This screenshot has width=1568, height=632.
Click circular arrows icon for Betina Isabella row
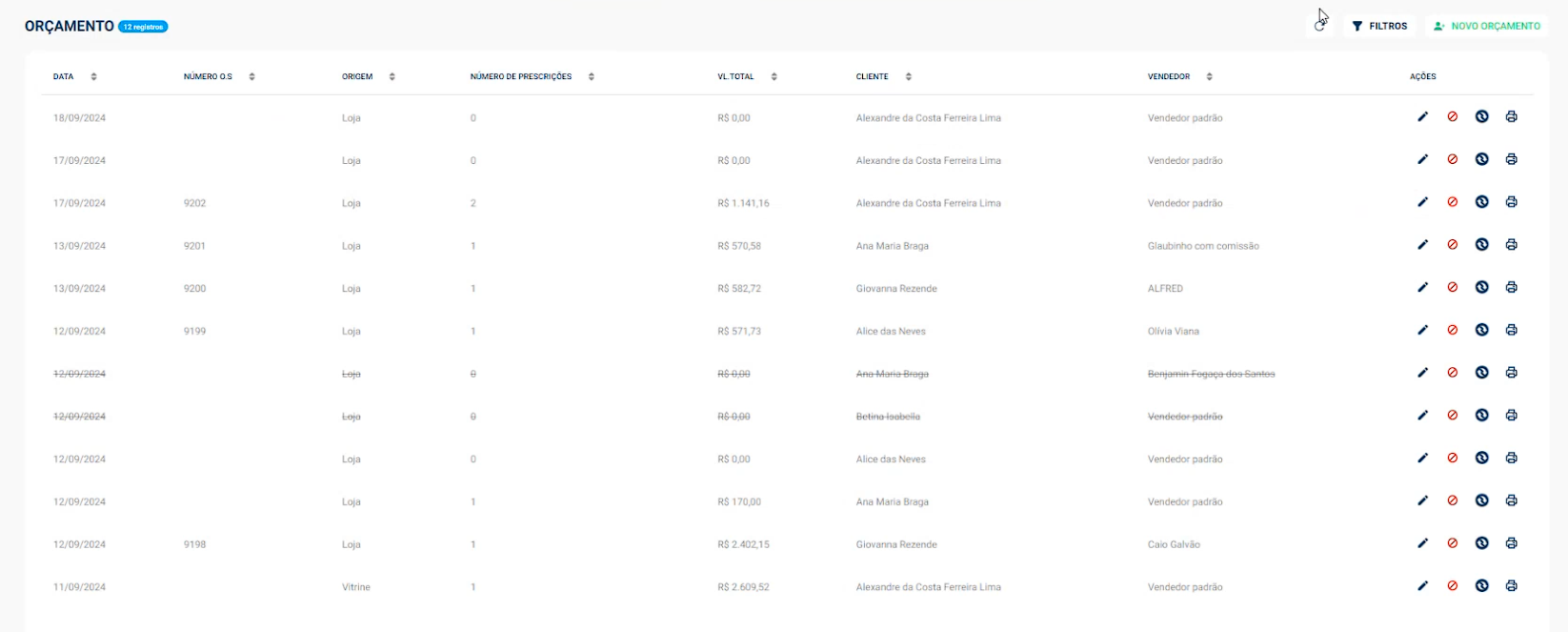pyautogui.click(x=1481, y=415)
